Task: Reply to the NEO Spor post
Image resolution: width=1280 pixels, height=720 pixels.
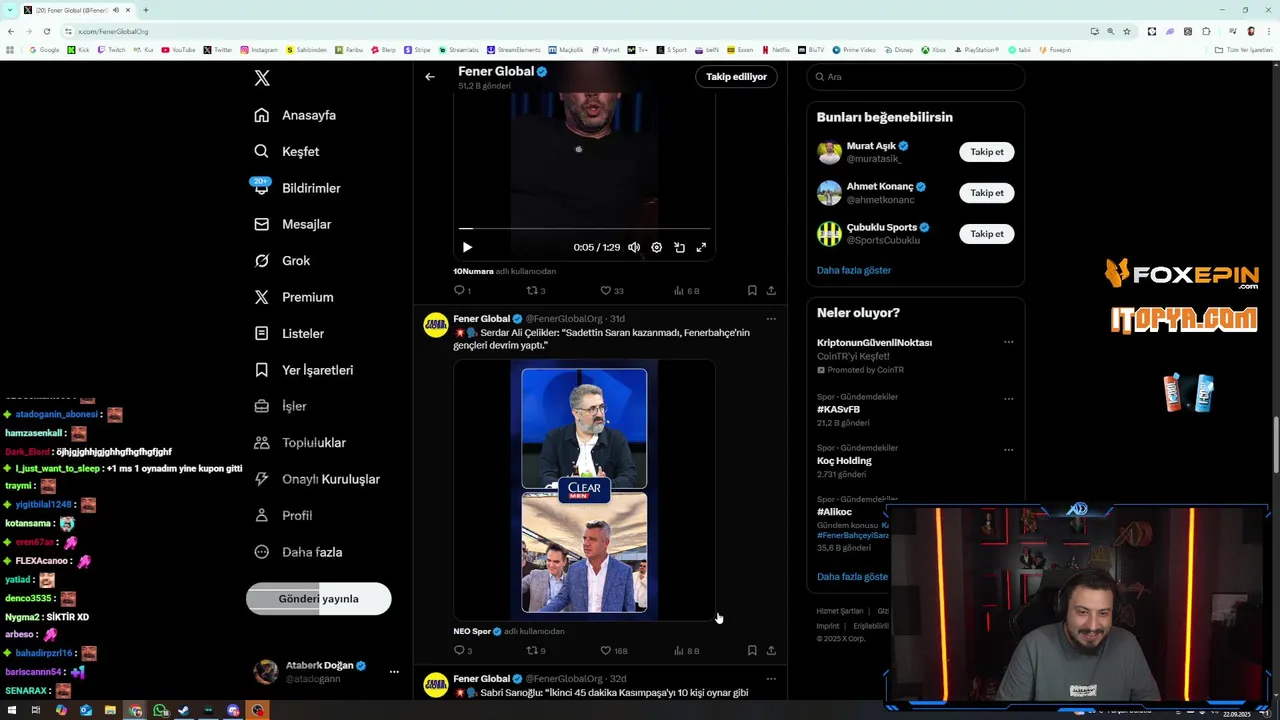Action: coord(461,651)
